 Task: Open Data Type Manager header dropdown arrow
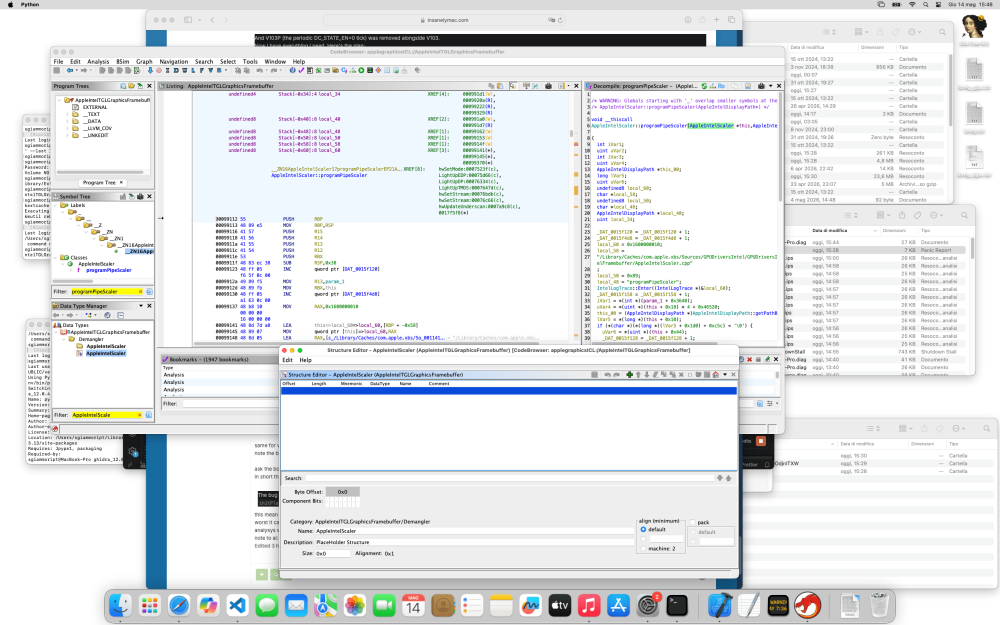pos(141,306)
